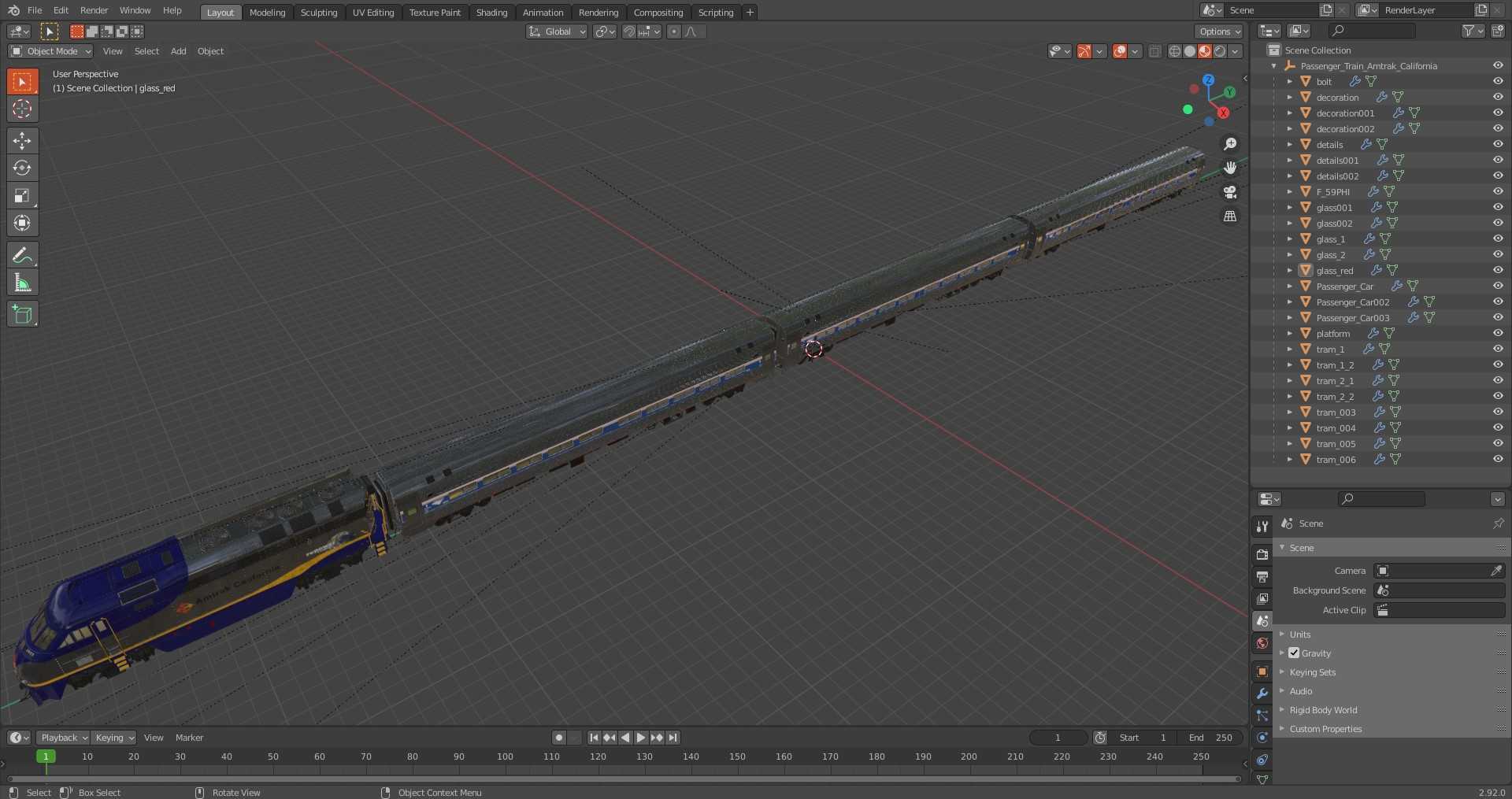The image size is (1512, 799).
Task: Click the blue Z axis on gizmo
Action: point(1208,80)
